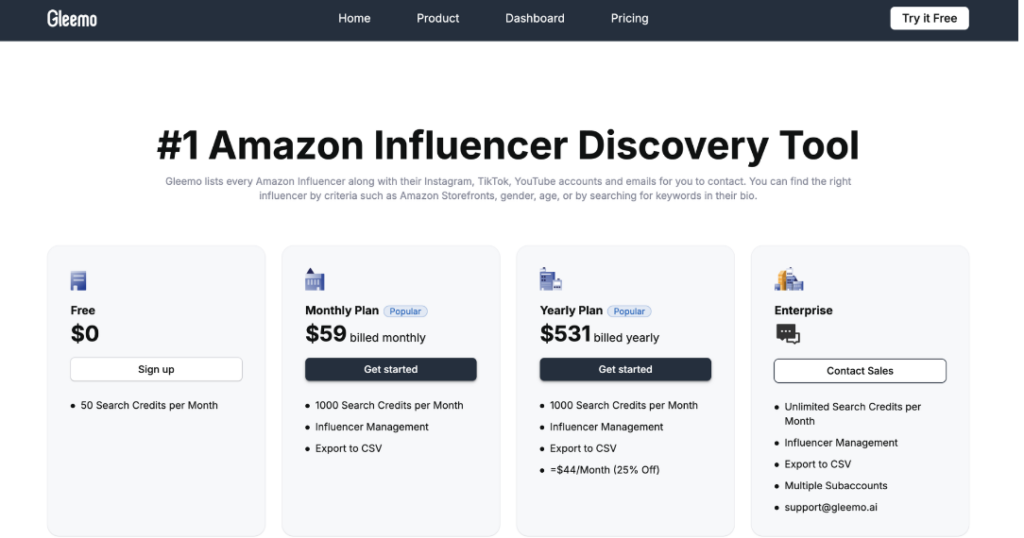The width and height of the screenshot is (1024, 538).
Task: Click the Free plan building icon
Action: coord(78,281)
